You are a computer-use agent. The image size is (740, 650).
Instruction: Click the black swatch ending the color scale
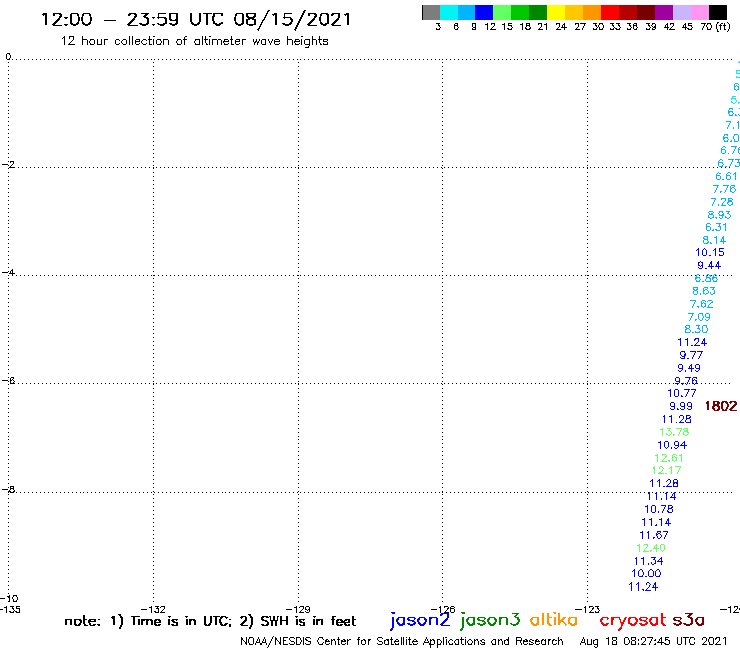pyautogui.click(x=718, y=12)
